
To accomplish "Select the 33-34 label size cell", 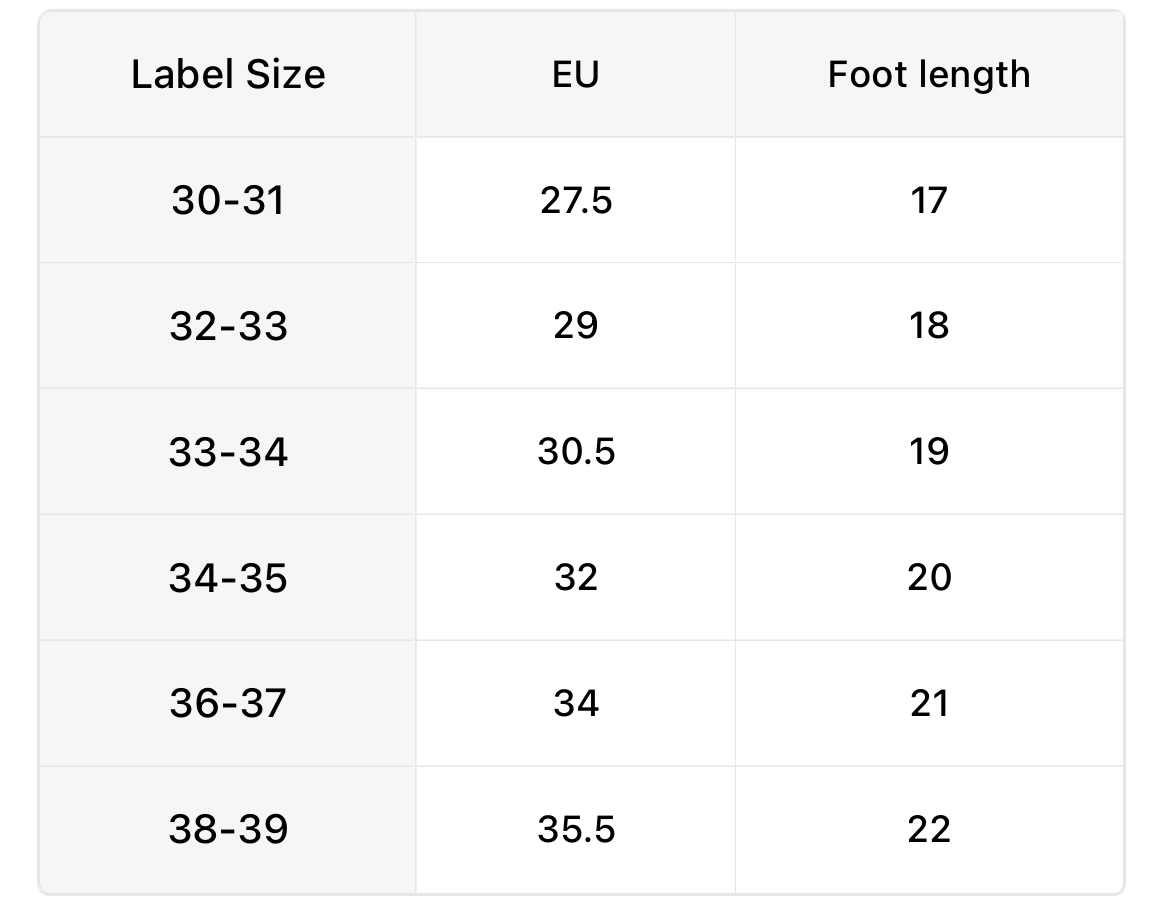I will 228,452.
